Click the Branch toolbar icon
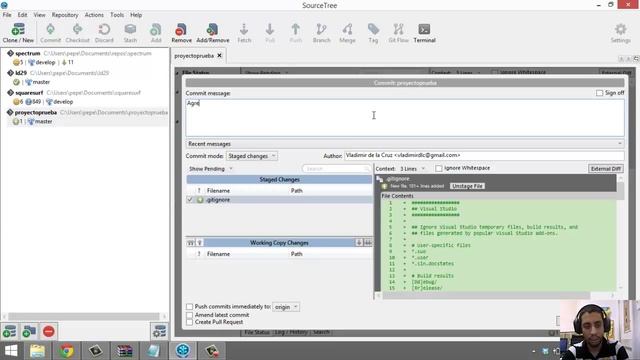 pos(322,33)
